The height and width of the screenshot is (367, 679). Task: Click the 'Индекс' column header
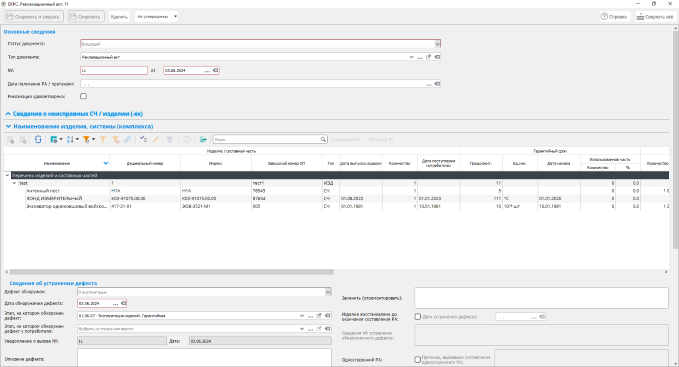[x=216, y=163]
